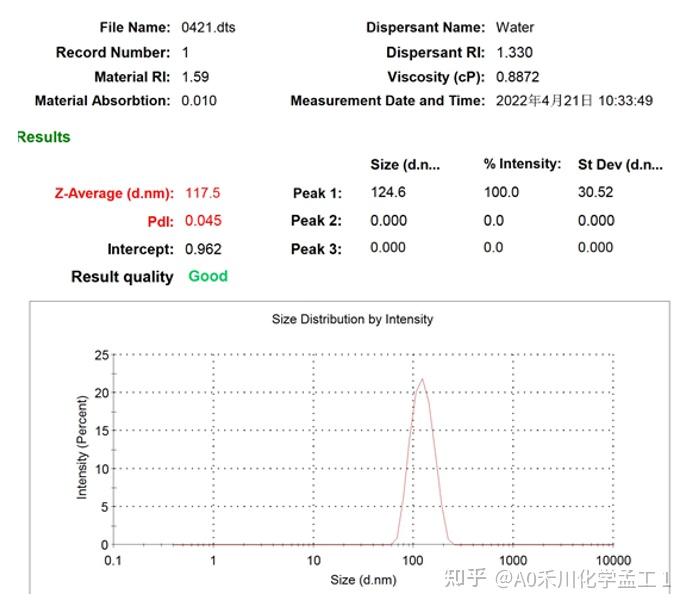Image resolution: width=688 pixels, height=606 pixels.
Task: Click the Peak 1 size value 124.6
Action: pyautogui.click(x=388, y=192)
